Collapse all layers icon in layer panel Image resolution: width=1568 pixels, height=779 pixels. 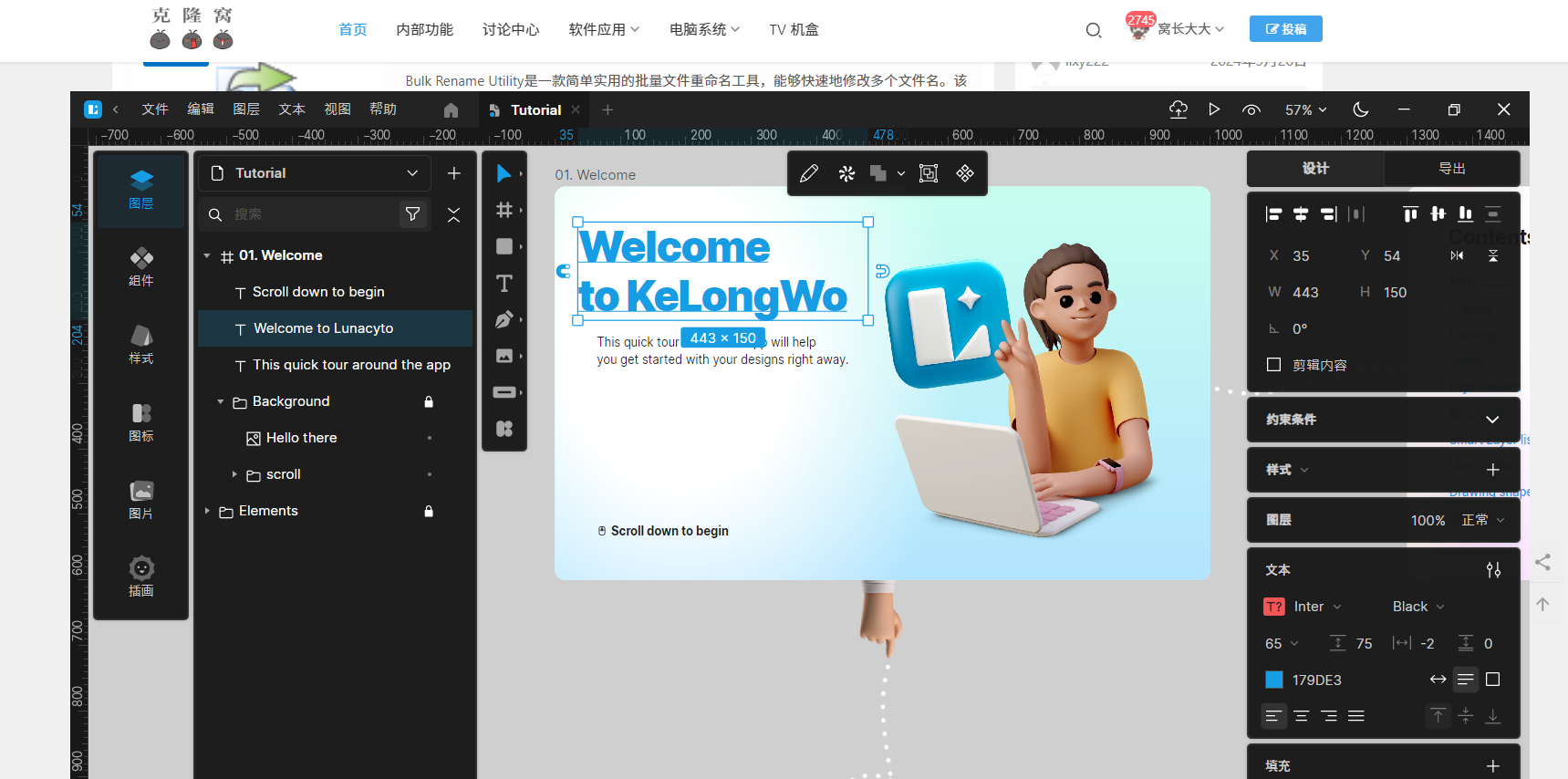[x=454, y=214]
